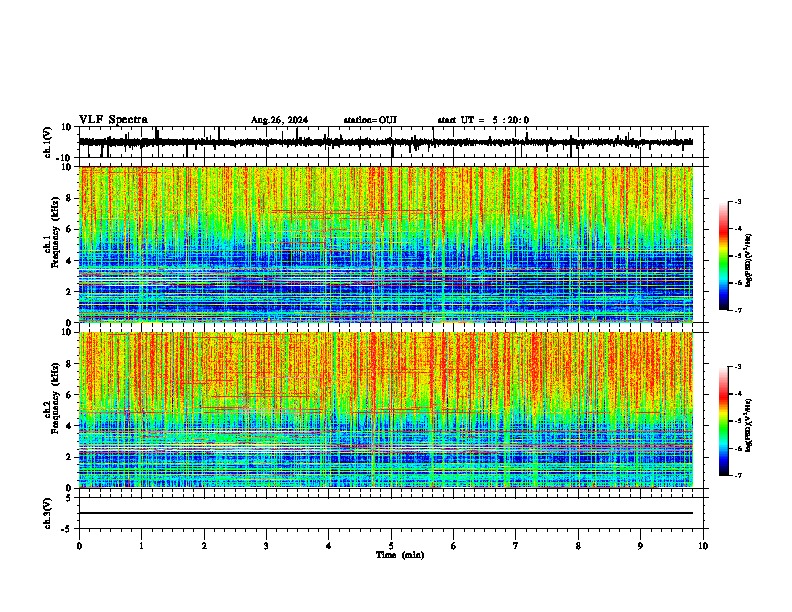
Task: Click the time axis tick label "0"
Action: coord(79,546)
